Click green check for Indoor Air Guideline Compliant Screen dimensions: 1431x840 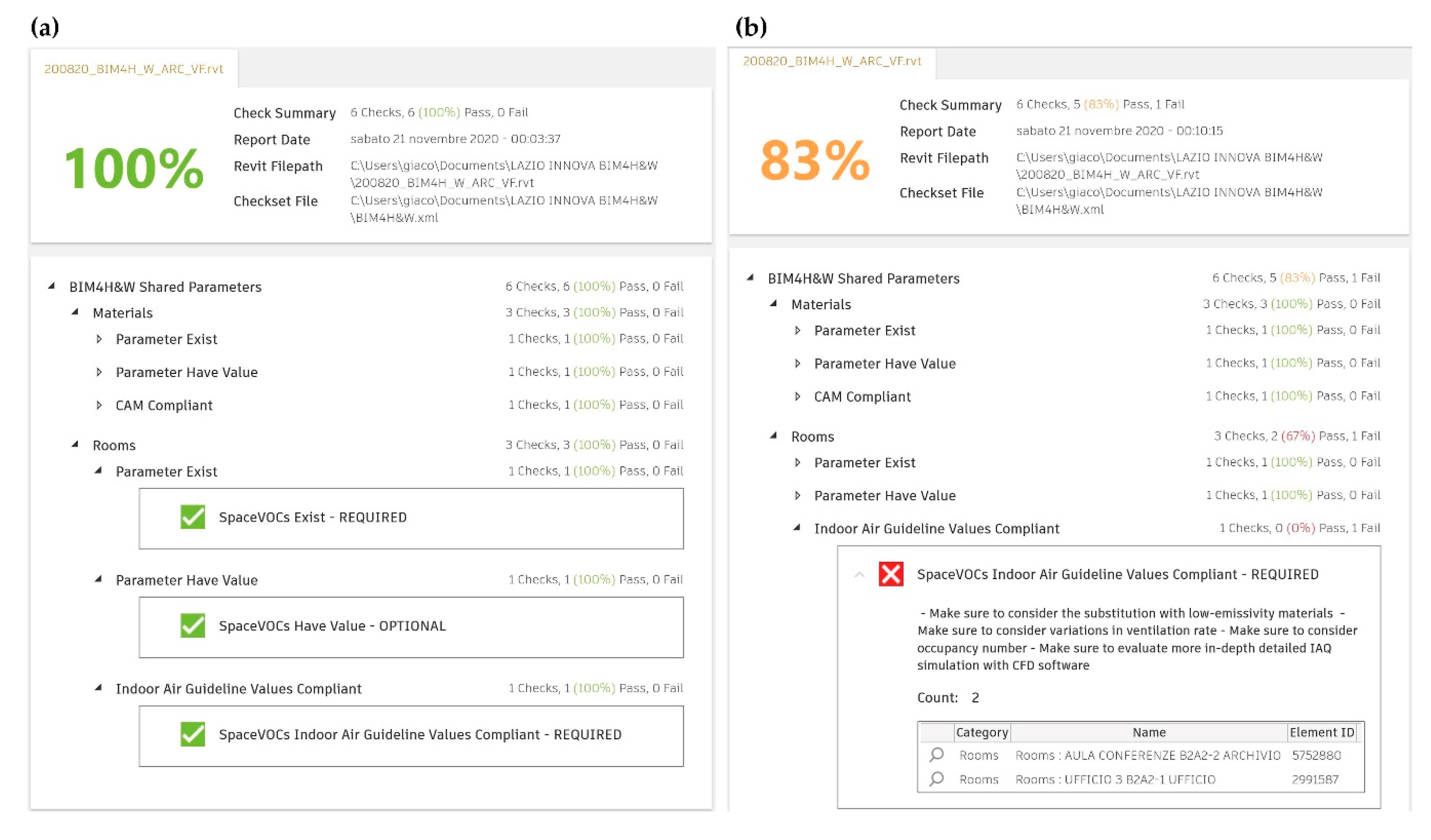(193, 734)
